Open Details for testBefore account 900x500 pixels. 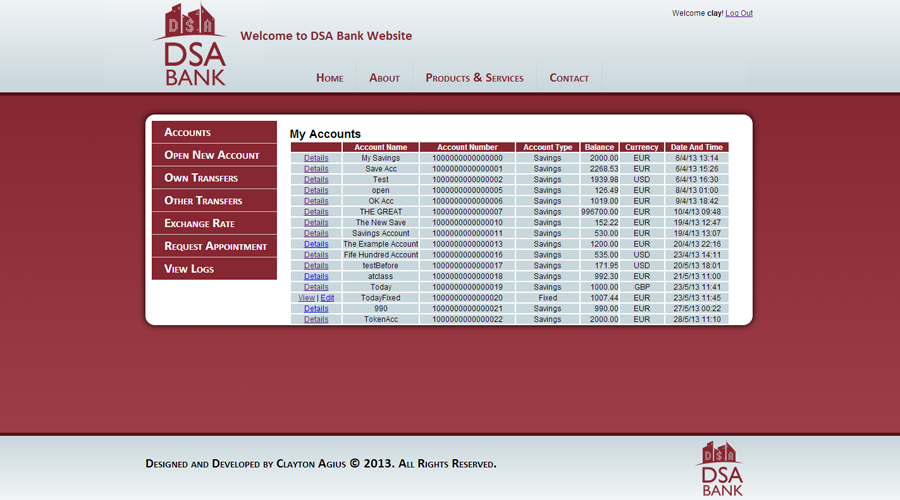coord(316,265)
